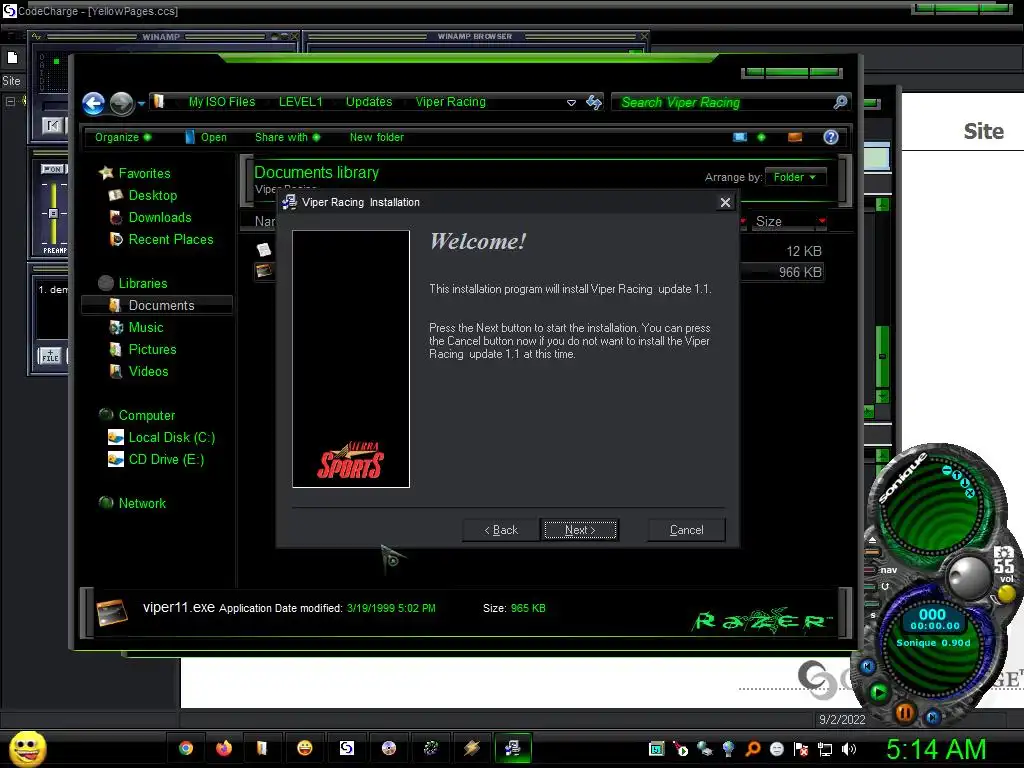This screenshot has width=1024, height=768.
Task: Select the viper11 application file icon
Action: click(264, 270)
